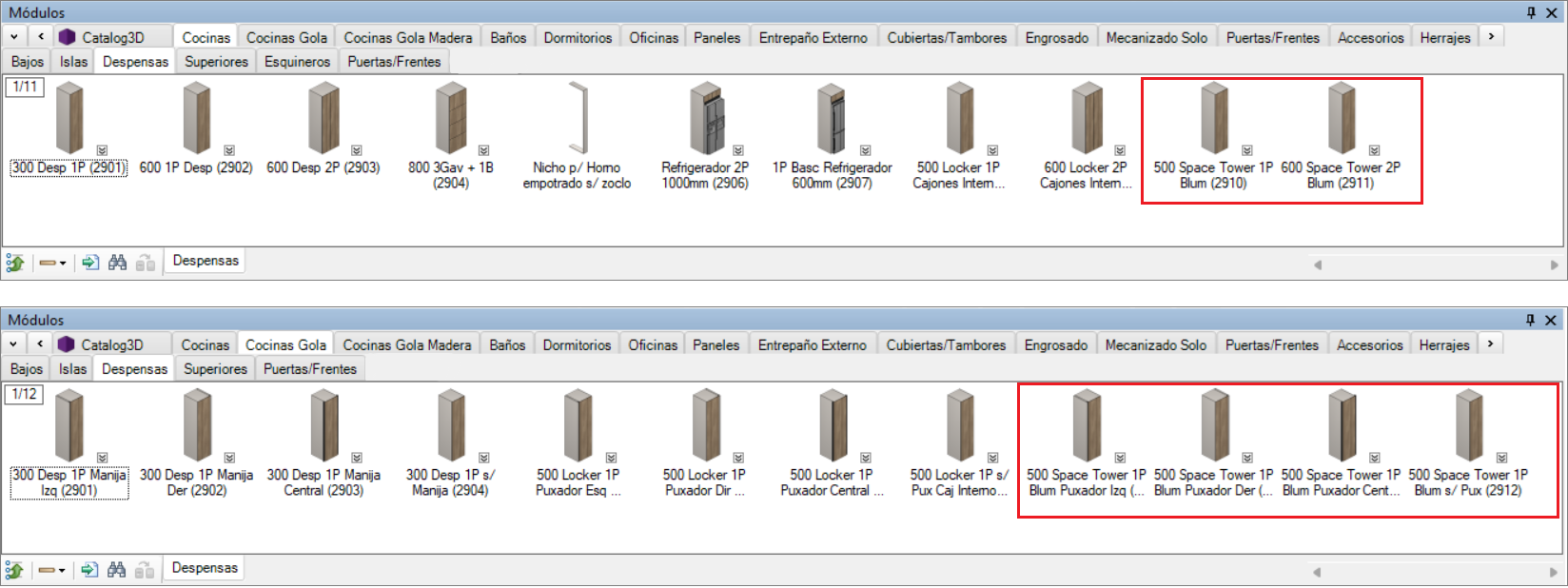The height and width of the screenshot is (588, 1568).
Task: Click scroll-left arrow in lower panel
Action: coord(1317,572)
